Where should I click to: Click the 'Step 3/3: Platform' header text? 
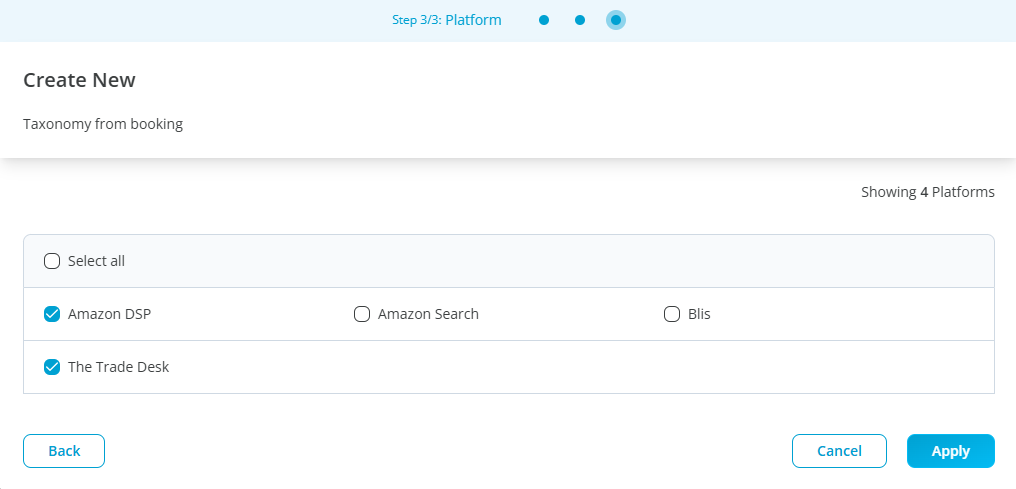coord(446,20)
